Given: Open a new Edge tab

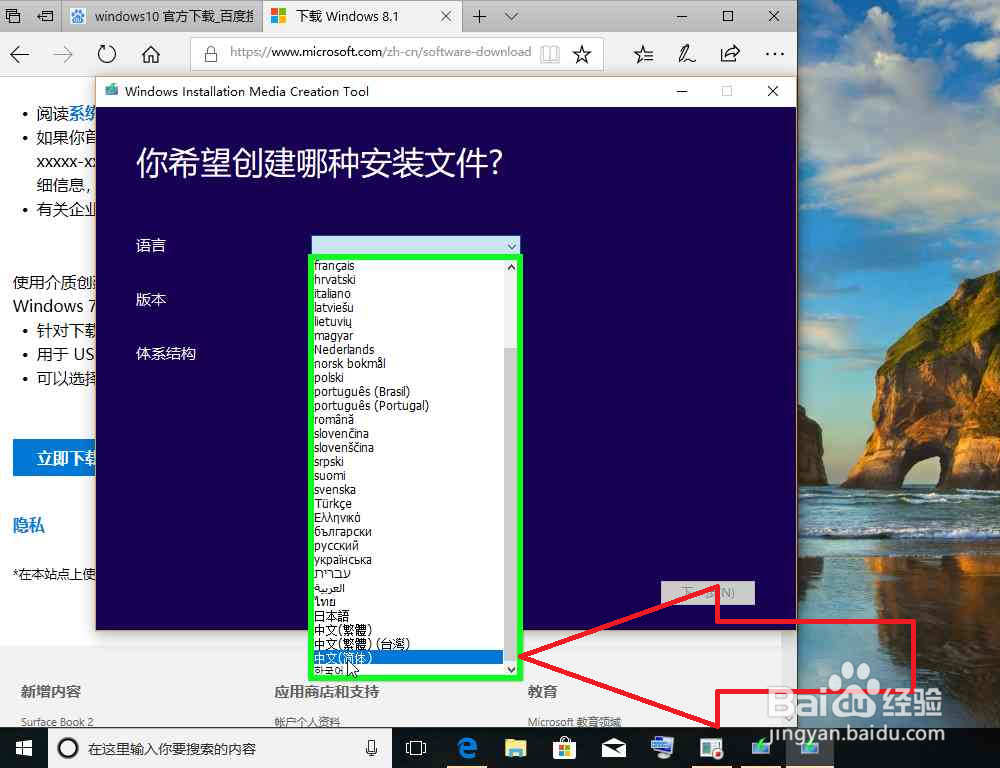Looking at the screenshot, I should click(x=480, y=17).
